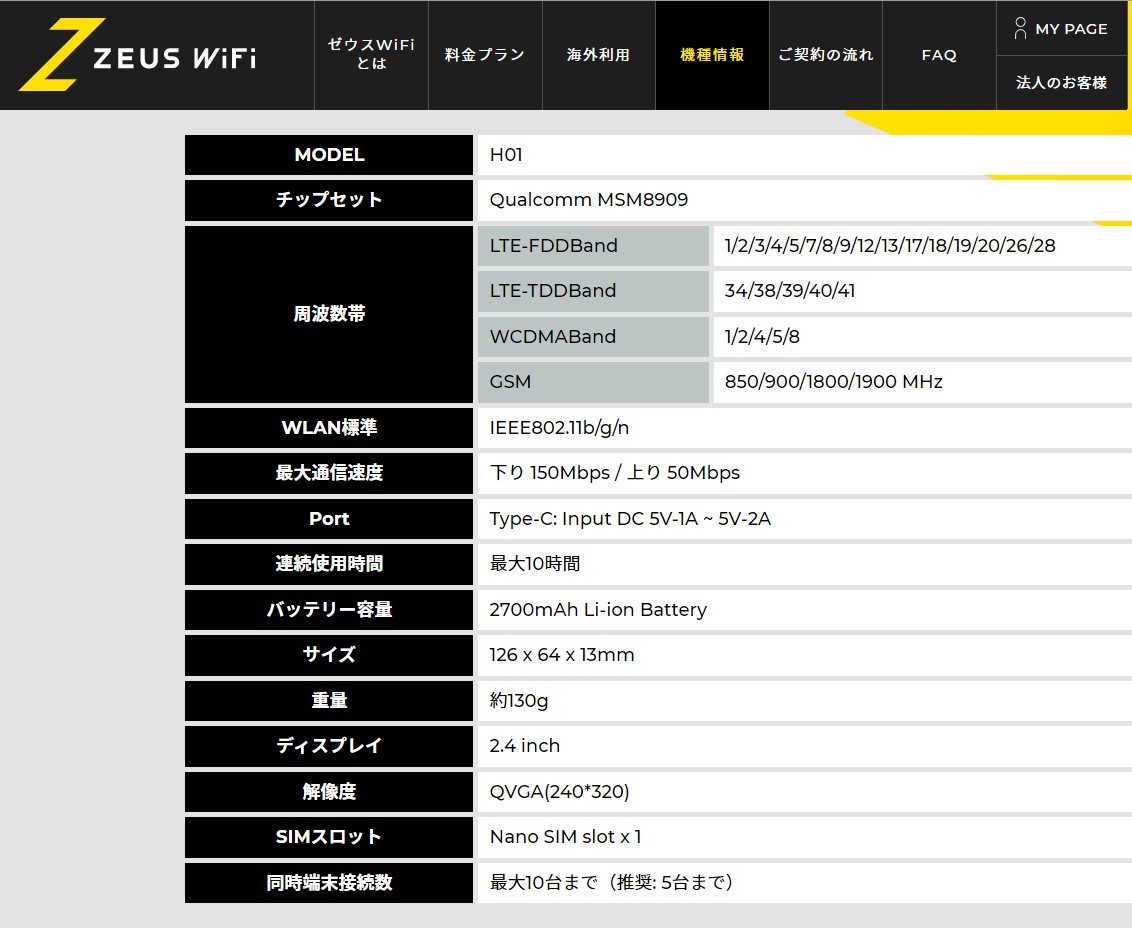Click the person icon beside MY PAGE
Image resolution: width=1132 pixels, height=928 pixels.
coord(1020,28)
